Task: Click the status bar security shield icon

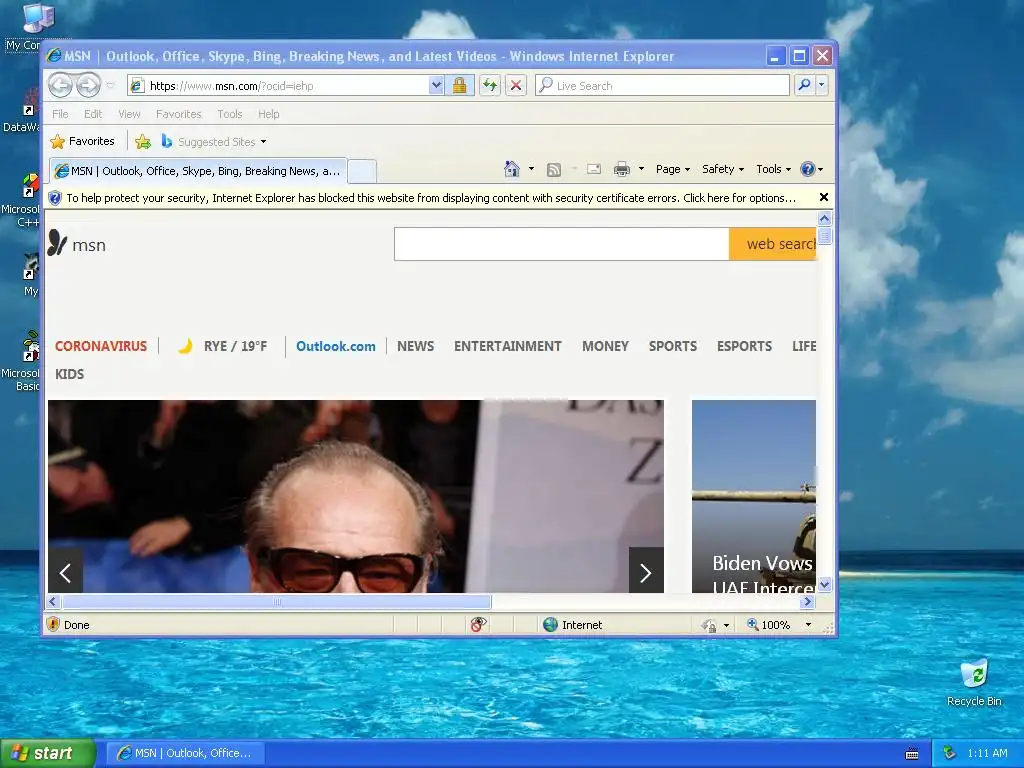Action: point(53,624)
